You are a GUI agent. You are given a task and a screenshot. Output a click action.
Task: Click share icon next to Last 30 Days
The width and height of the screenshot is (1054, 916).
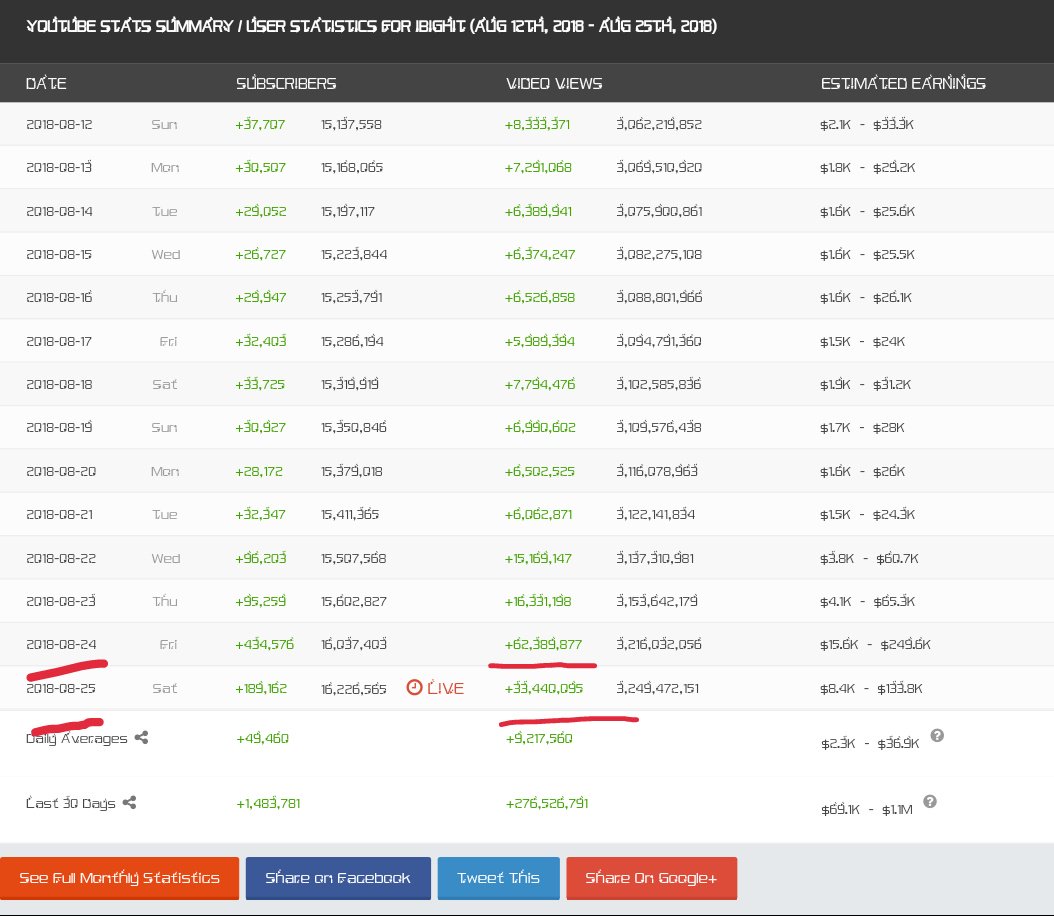(129, 802)
